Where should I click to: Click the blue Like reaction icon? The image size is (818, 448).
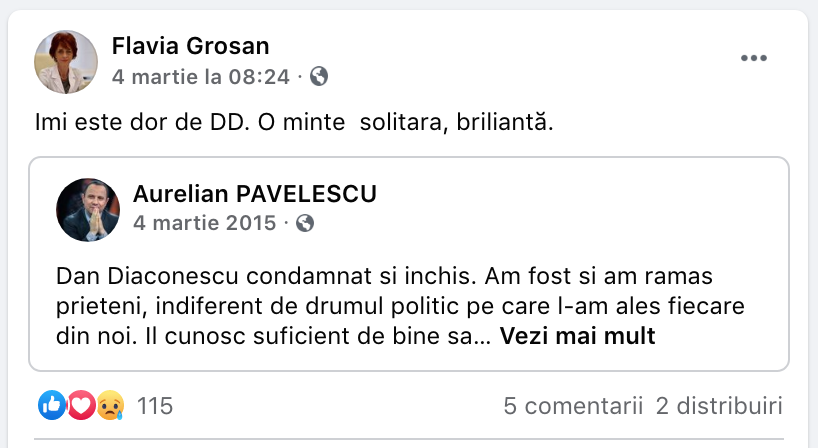(52, 405)
